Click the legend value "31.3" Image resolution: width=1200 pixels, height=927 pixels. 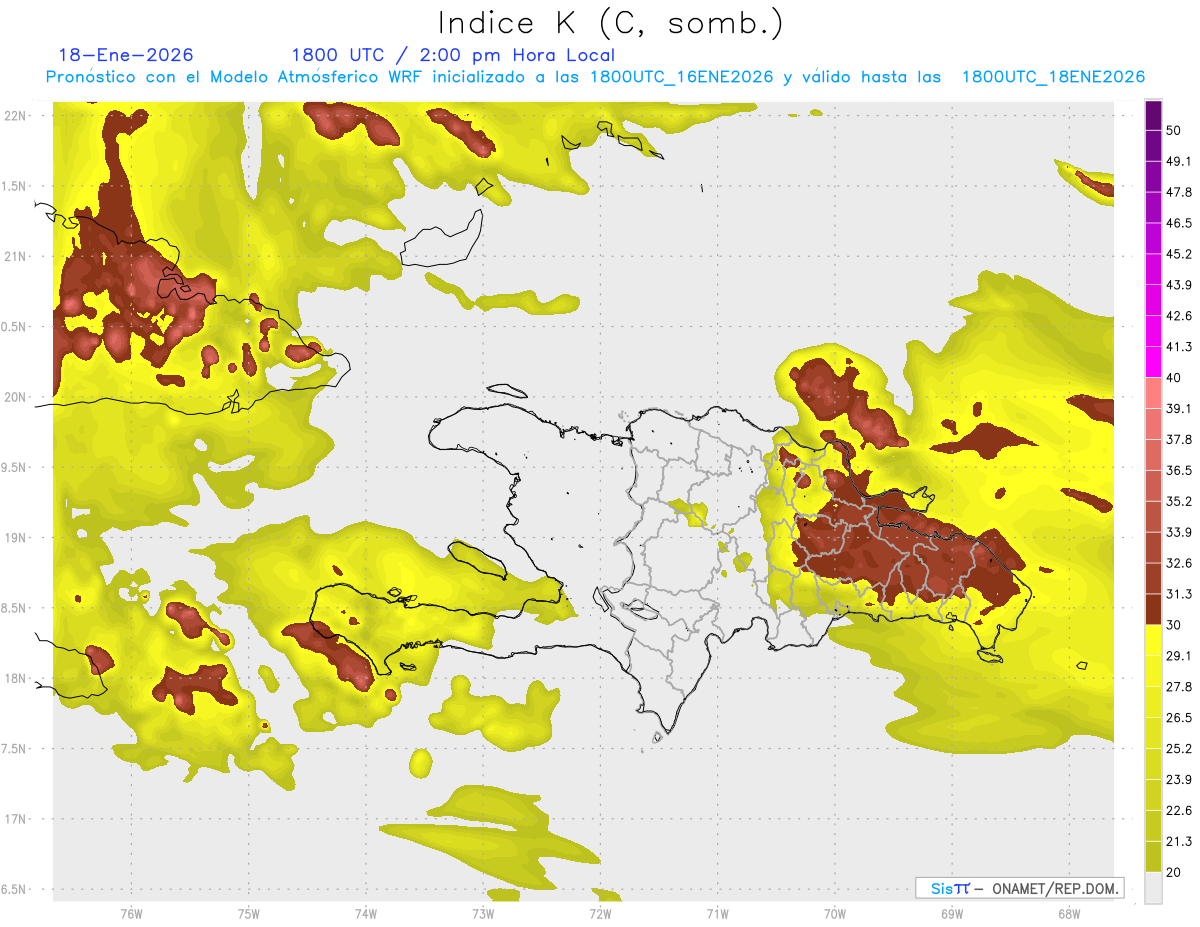pyautogui.click(x=1179, y=594)
